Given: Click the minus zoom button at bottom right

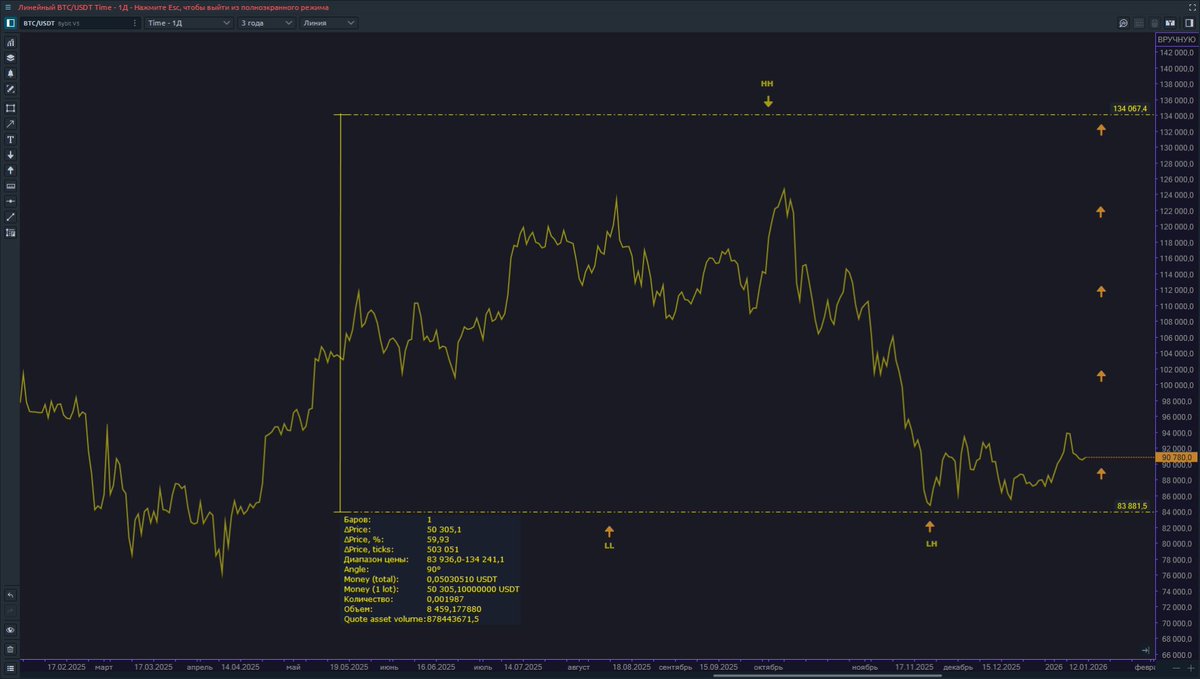Looking at the screenshot, I should pos(1176,667).
